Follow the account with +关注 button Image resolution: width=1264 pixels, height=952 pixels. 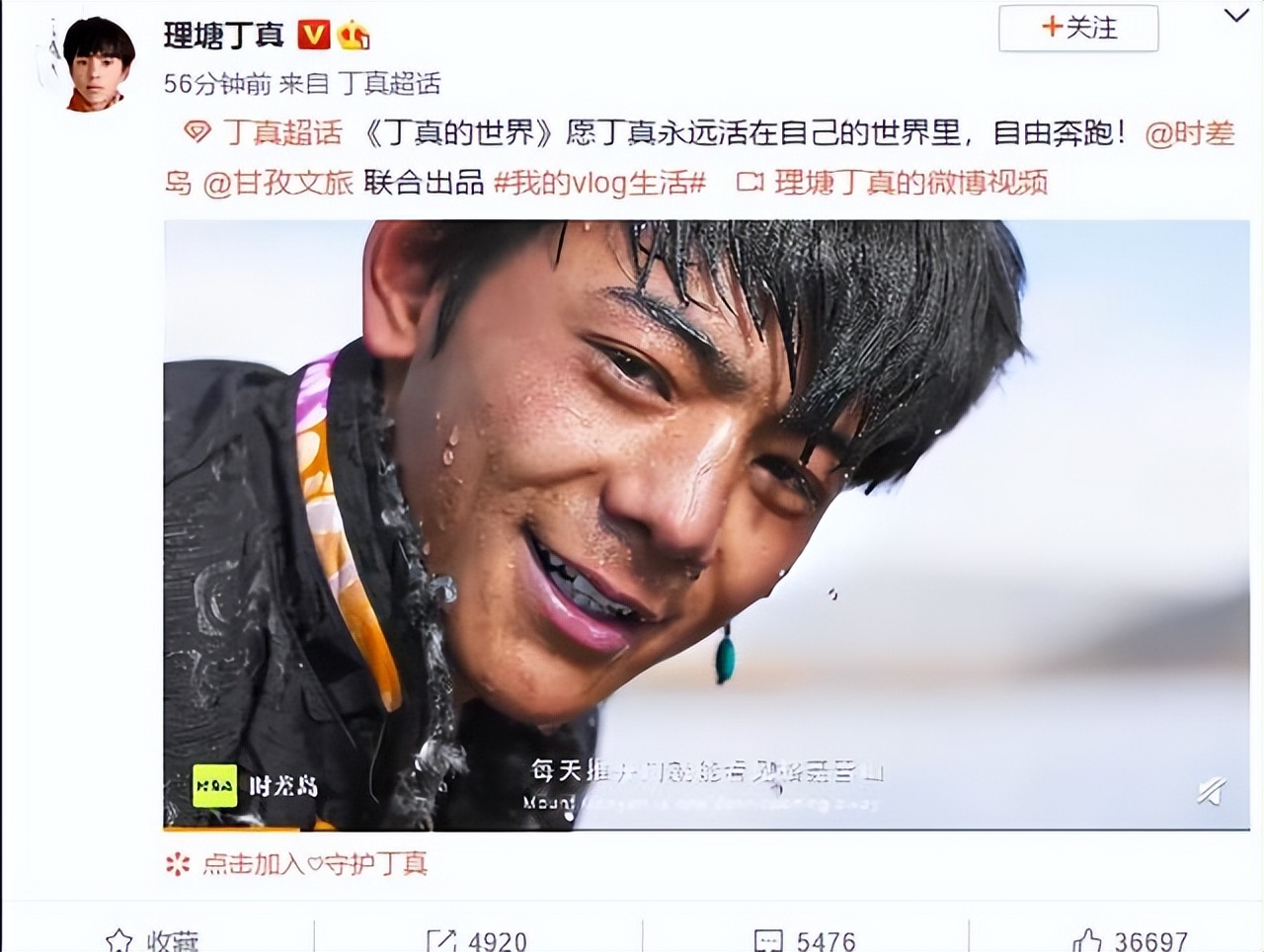click(x=1078, y=28)
